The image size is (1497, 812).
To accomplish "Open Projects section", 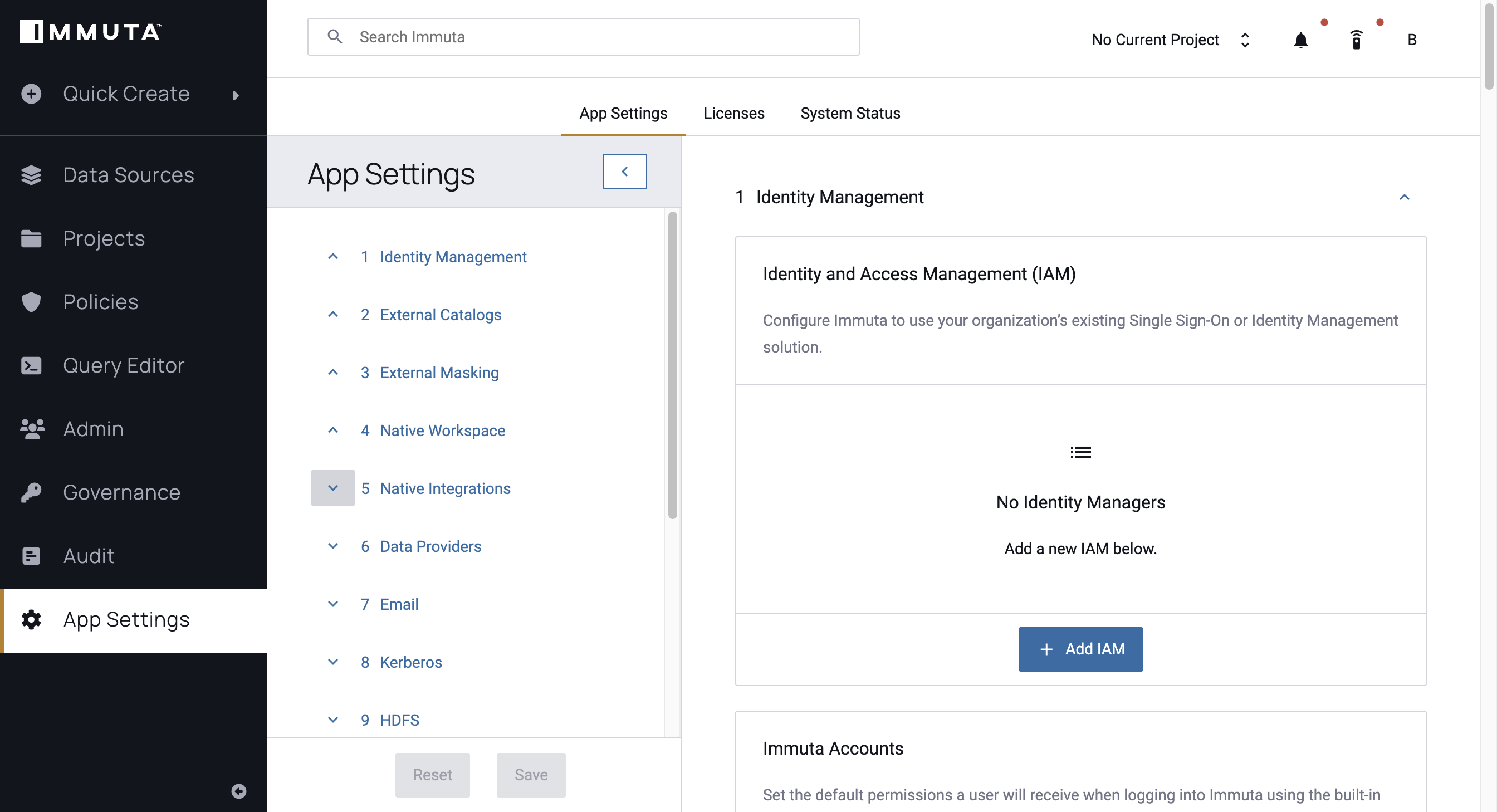I will 104,238.
